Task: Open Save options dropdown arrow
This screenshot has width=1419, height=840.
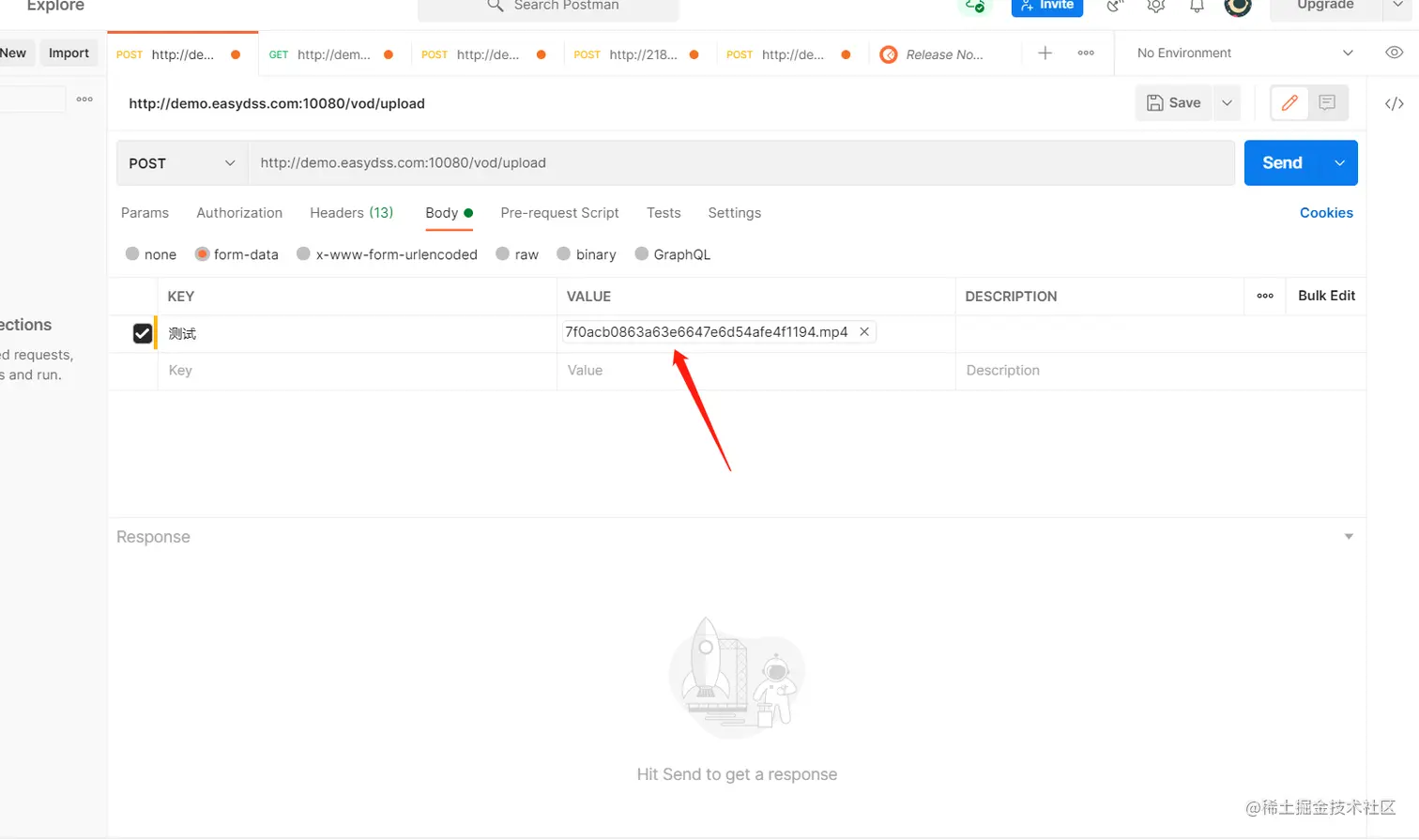Action: 1227,103
